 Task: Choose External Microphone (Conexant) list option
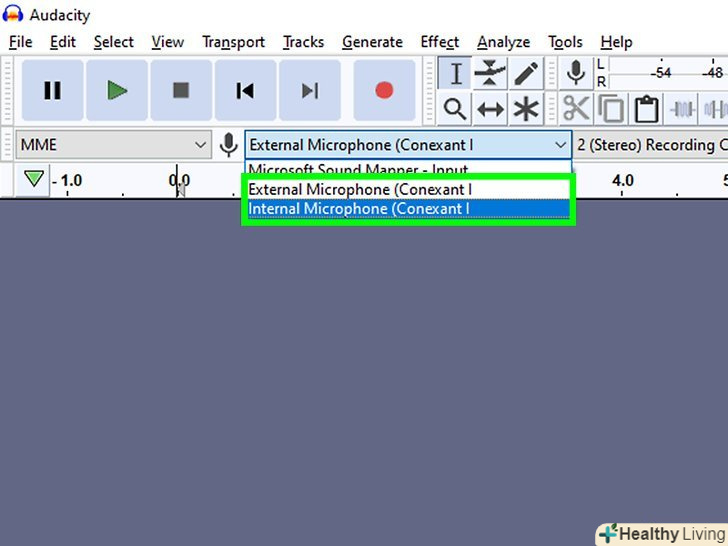pyautogui.click(x=409, y=189)
